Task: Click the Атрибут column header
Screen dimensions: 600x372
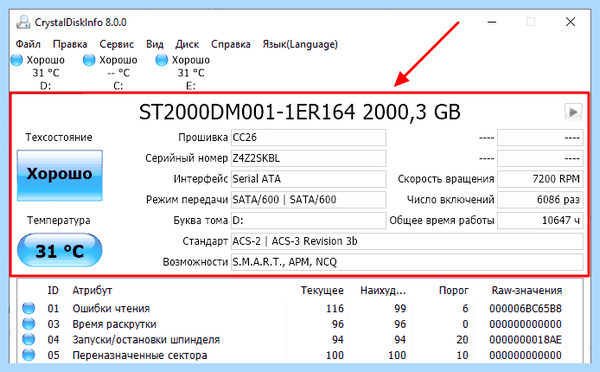Action: click(92, 290)
